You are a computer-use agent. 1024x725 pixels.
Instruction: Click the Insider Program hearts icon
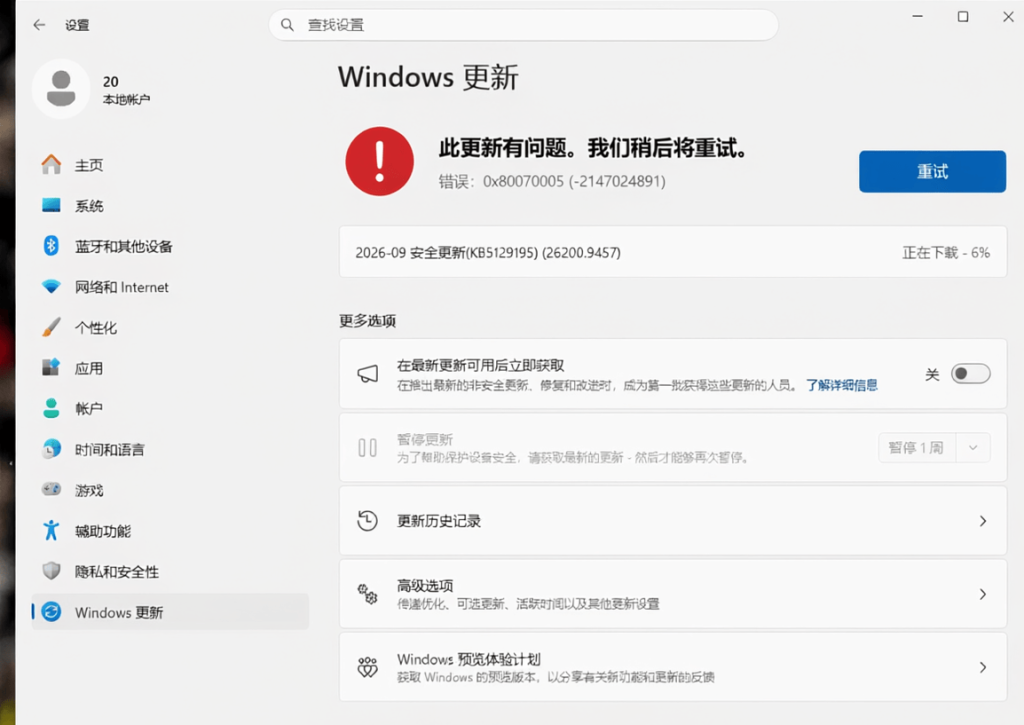[x=368, y=667]
